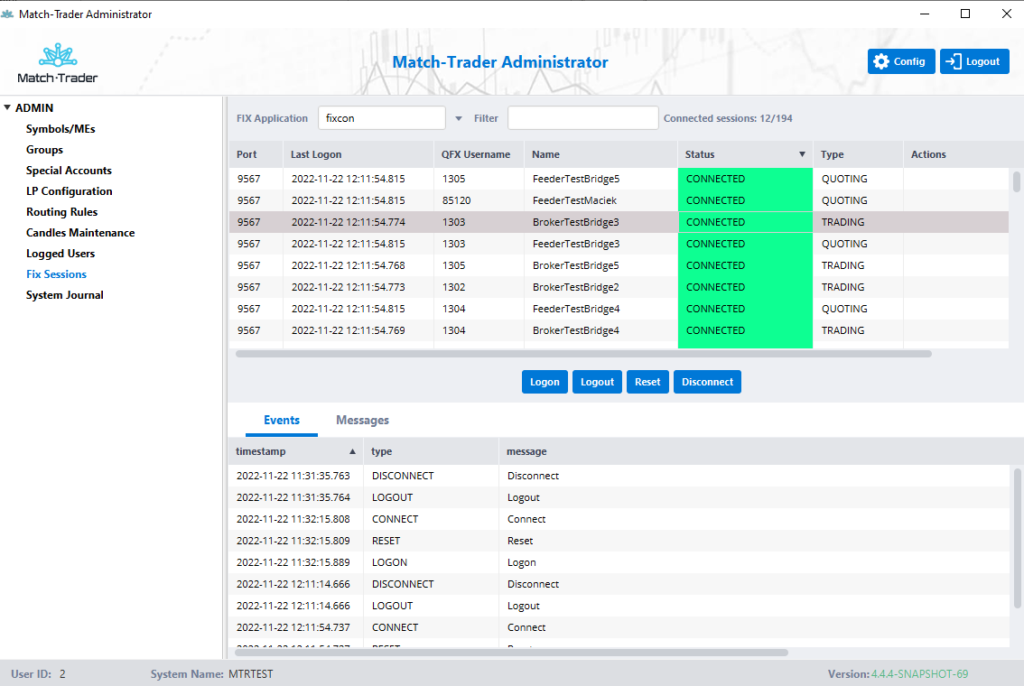Open the FIX Application dropdown arrow

[458, 118]
